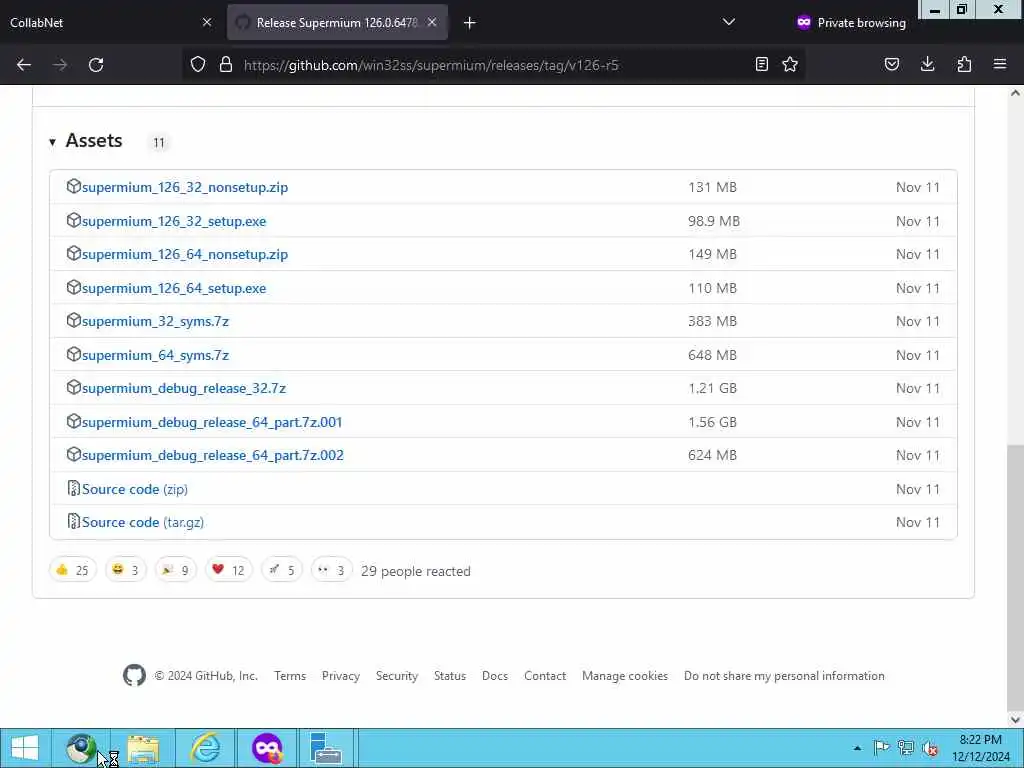Collapse the Assets section triangle
Image resolution: width=1024 pixels, height=768 pixels.
tap(52, 142)
